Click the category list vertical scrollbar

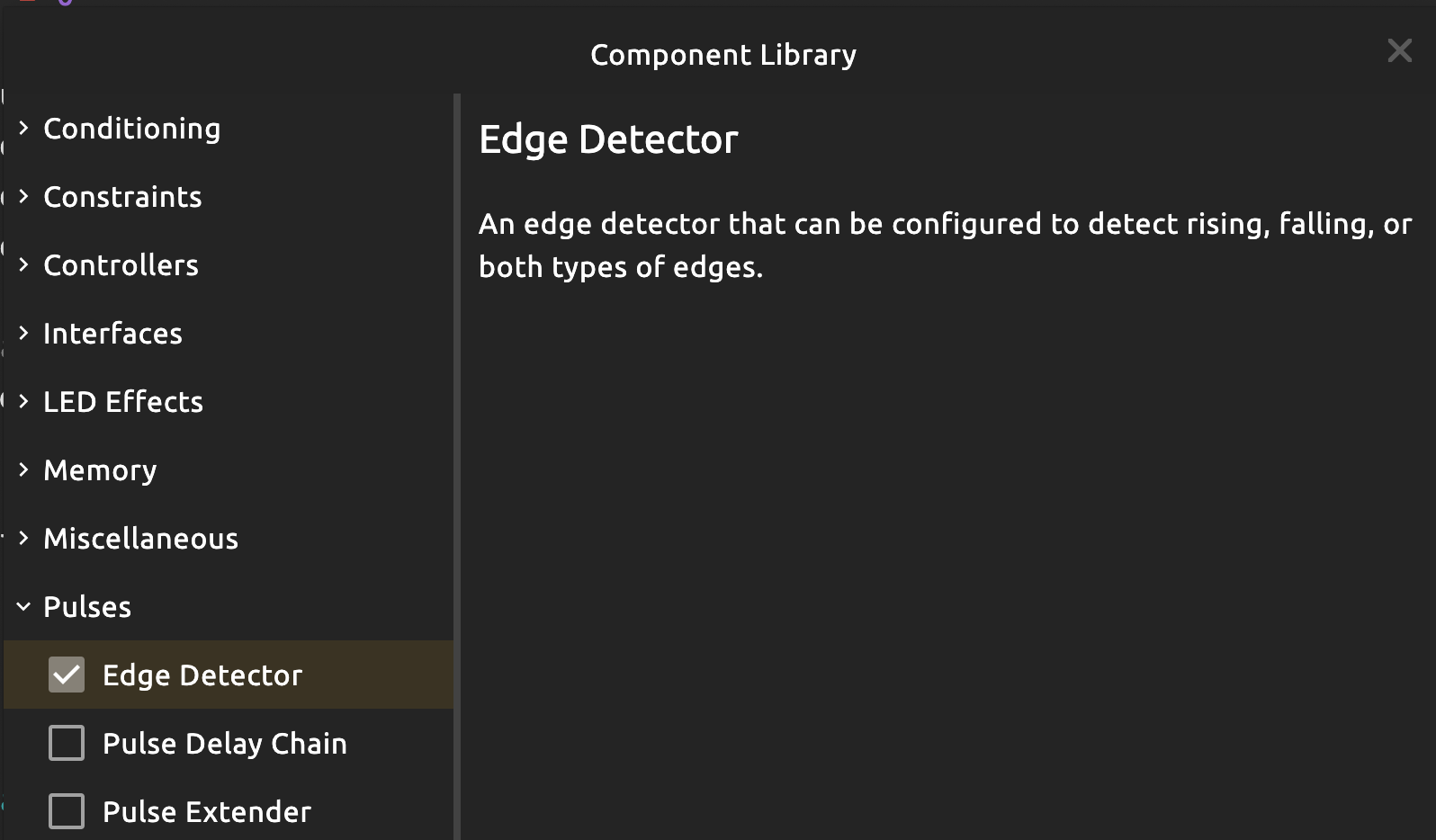[457, 450]
